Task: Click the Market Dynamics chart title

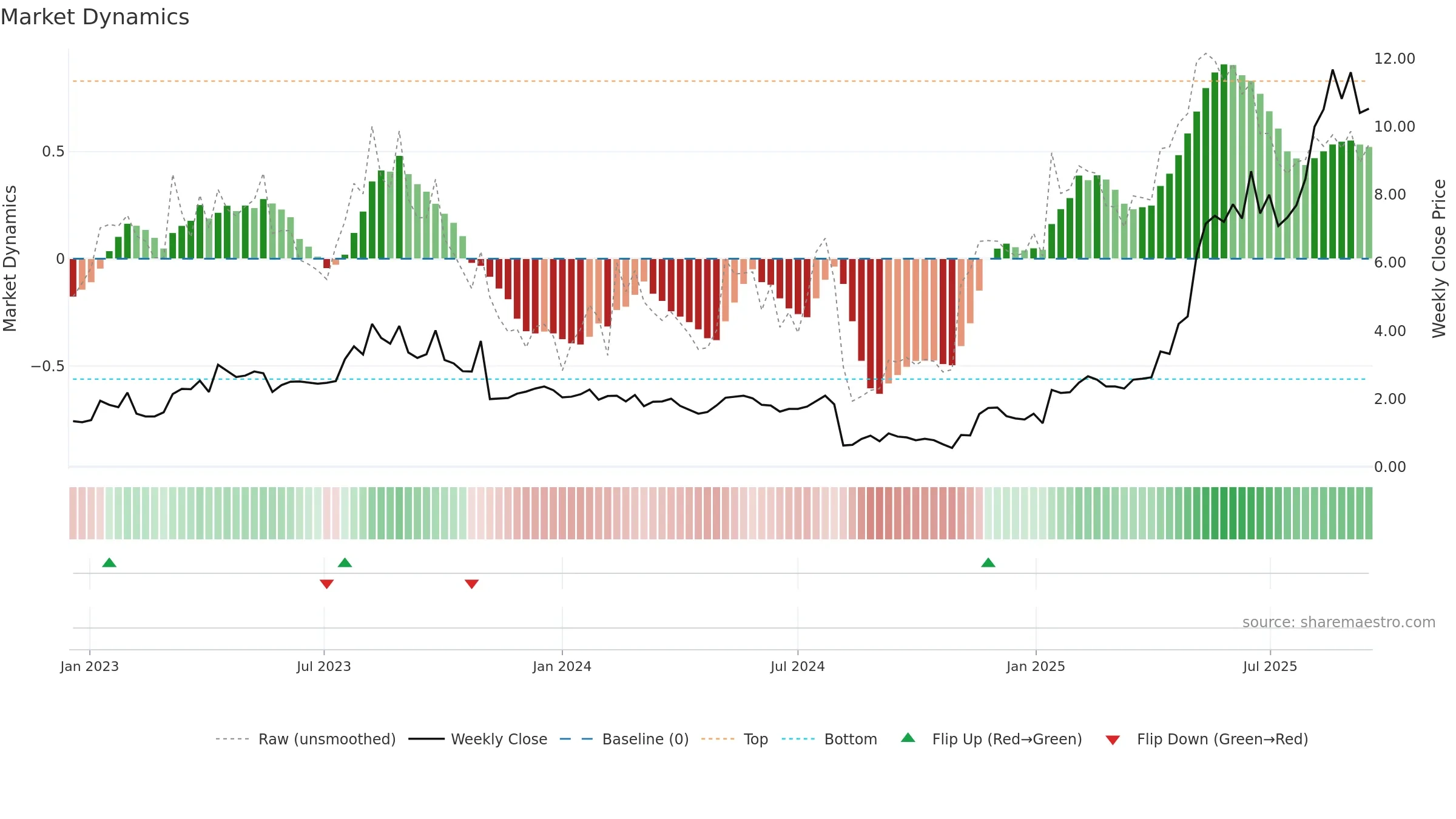Action: pyautogui.click(x=95, y=17)
